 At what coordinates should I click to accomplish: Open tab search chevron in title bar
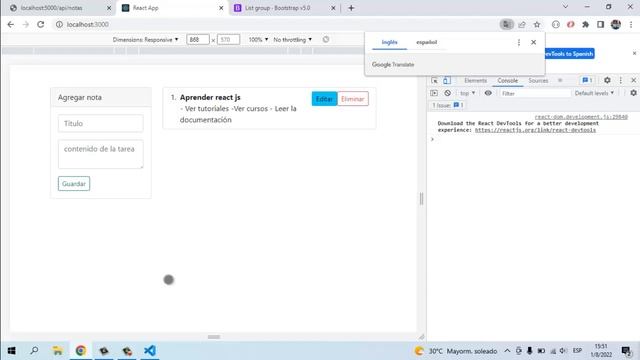565,7
